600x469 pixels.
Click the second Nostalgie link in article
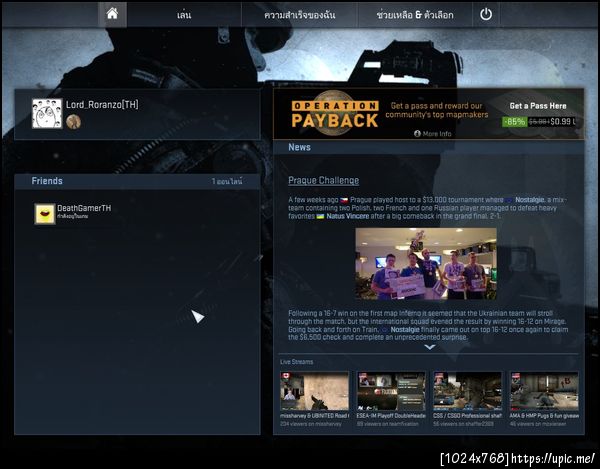click(x=405, y=329)
